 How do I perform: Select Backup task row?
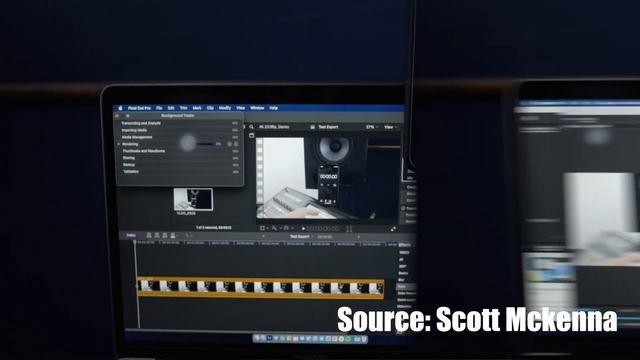pyautogui.click(x=180, y=164)
